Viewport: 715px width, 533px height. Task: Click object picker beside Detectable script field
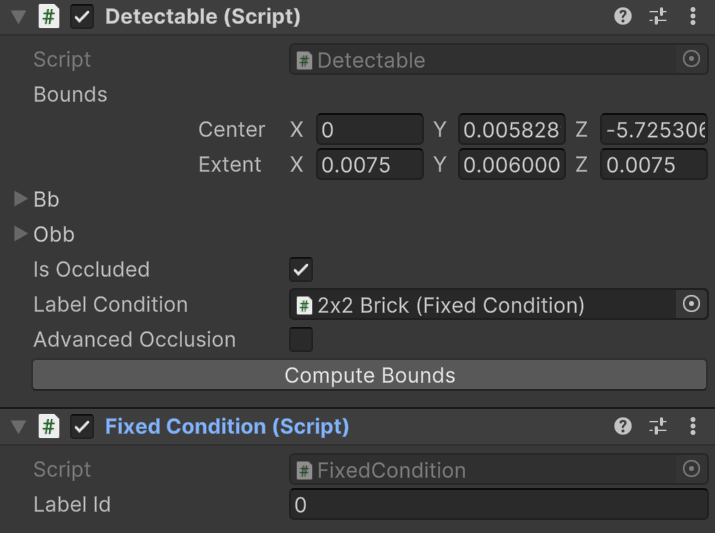click(x=691, y=60)
